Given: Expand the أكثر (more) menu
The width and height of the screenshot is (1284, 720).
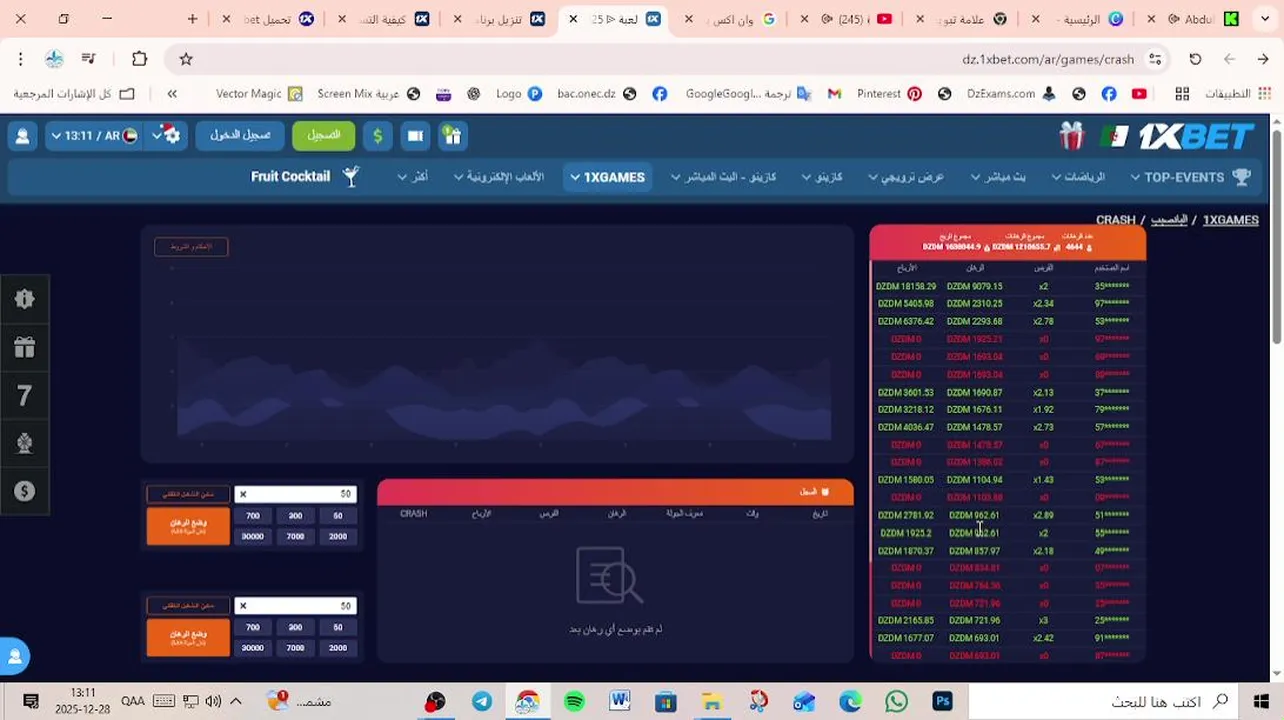Looking at the screenshot, I should [412, 177].
